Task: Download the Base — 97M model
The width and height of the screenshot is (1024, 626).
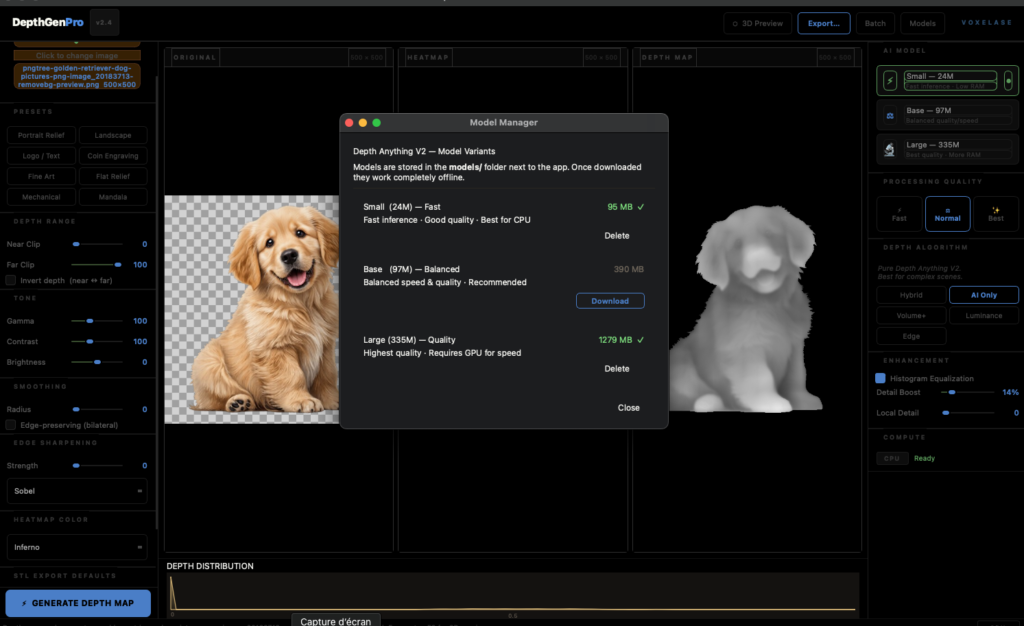Action: click(610, 300)
